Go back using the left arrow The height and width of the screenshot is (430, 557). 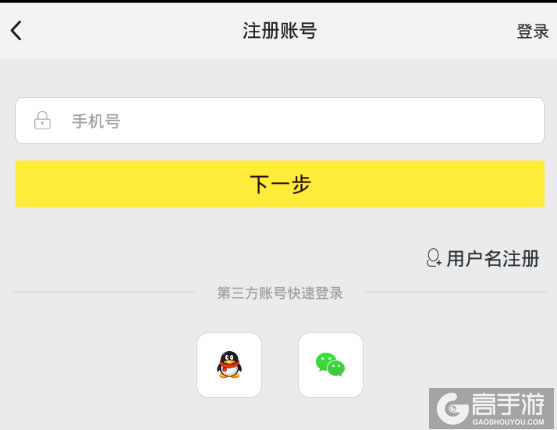(x=16, y=31)
